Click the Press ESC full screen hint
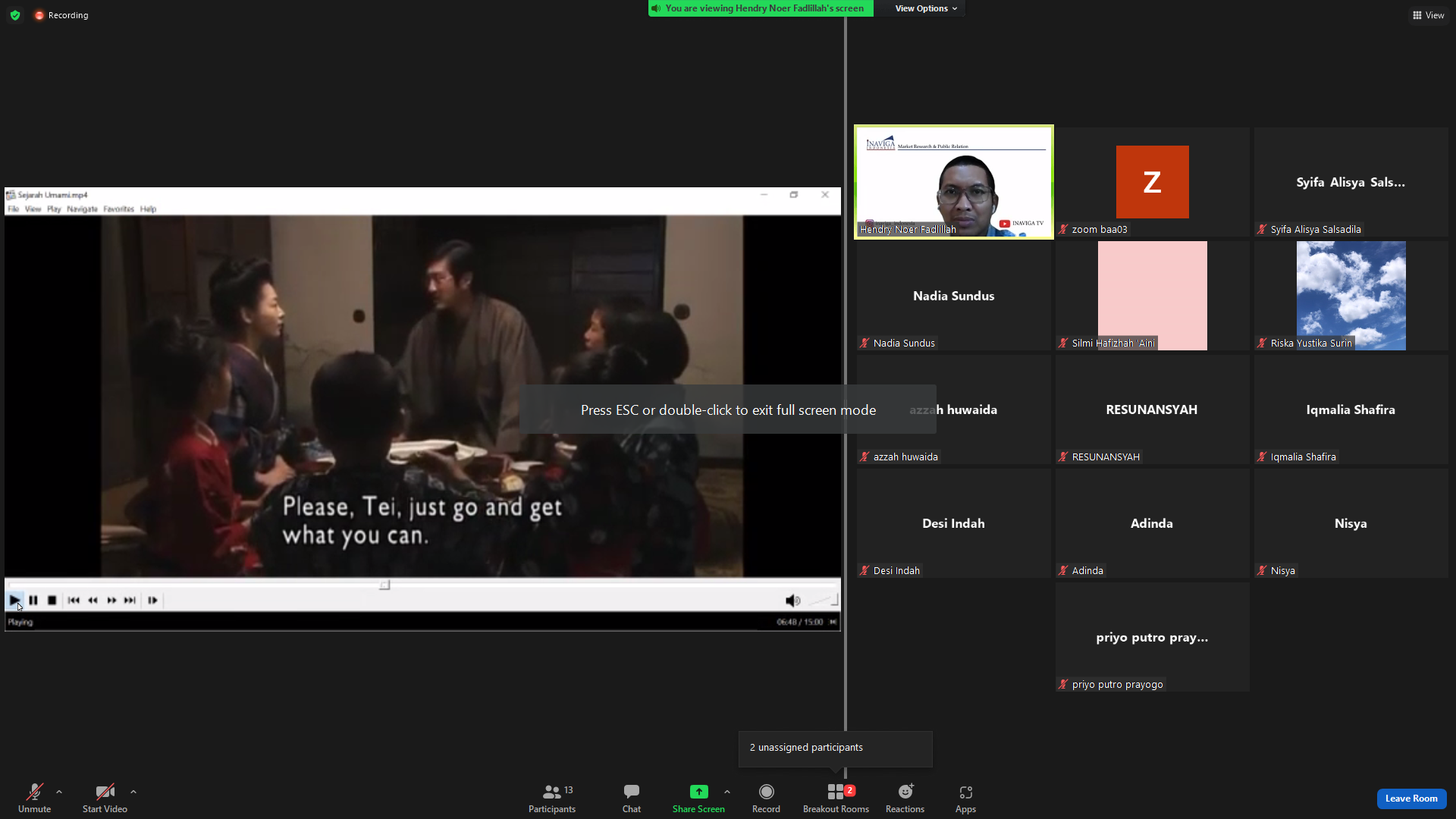This screenshot has width=1456, height=819. click(728, 409)
